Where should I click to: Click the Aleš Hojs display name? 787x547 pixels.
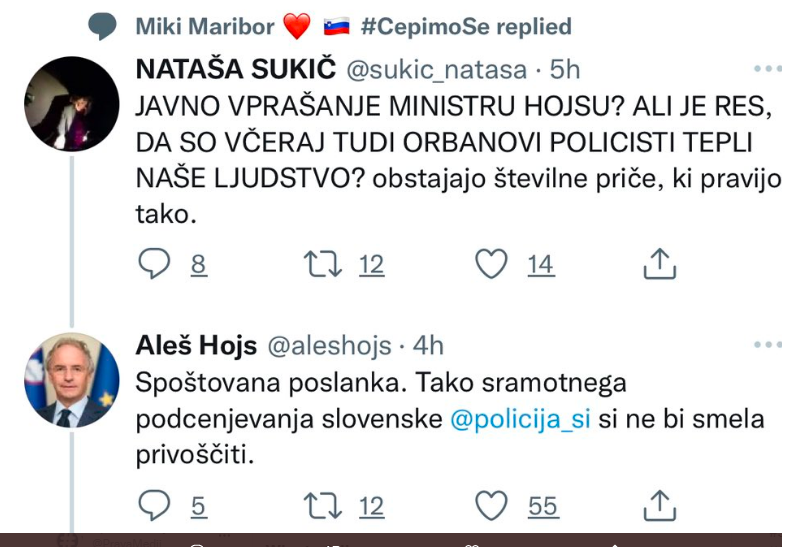195,345
